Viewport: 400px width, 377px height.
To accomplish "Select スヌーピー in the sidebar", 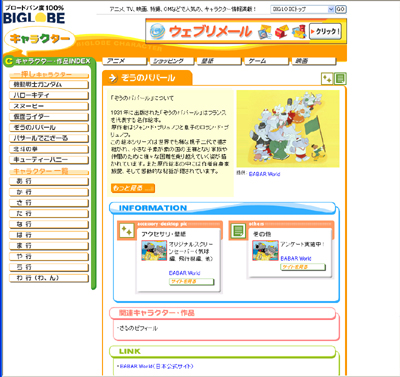I will point(49,106).
